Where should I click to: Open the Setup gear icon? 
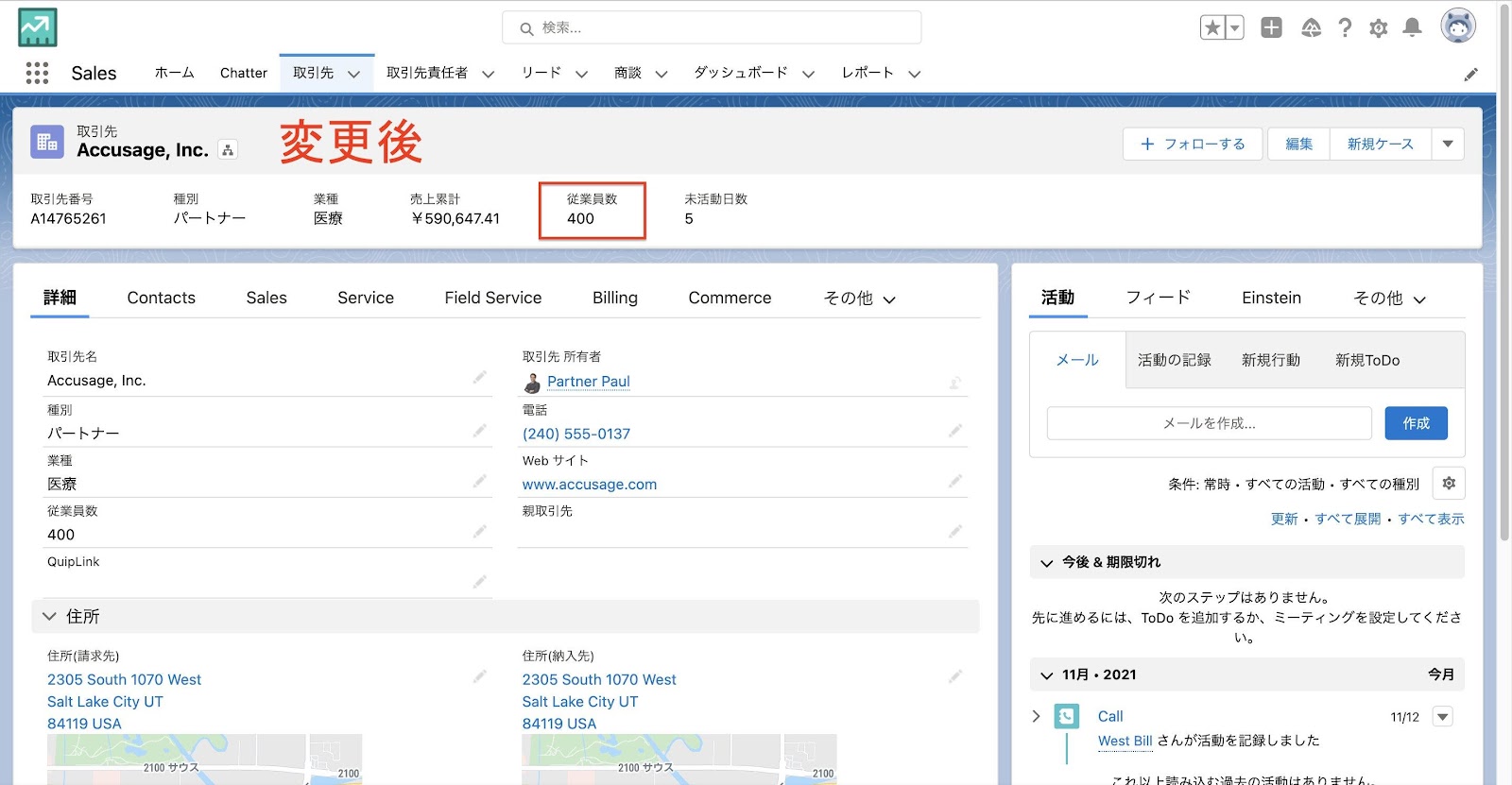coord(1378,28)
